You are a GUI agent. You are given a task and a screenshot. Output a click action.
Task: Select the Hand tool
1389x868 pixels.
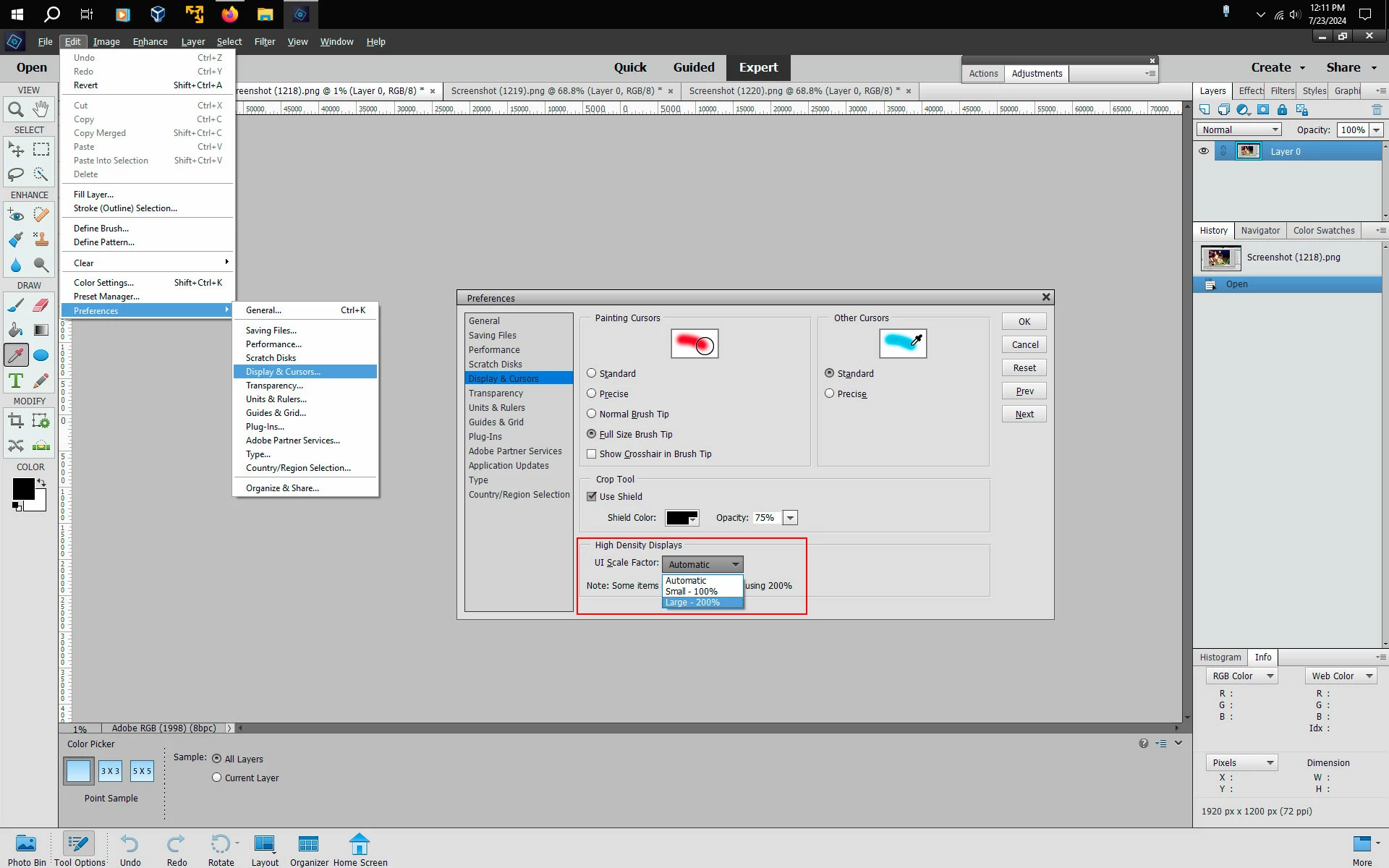click(x=41, y=109)
